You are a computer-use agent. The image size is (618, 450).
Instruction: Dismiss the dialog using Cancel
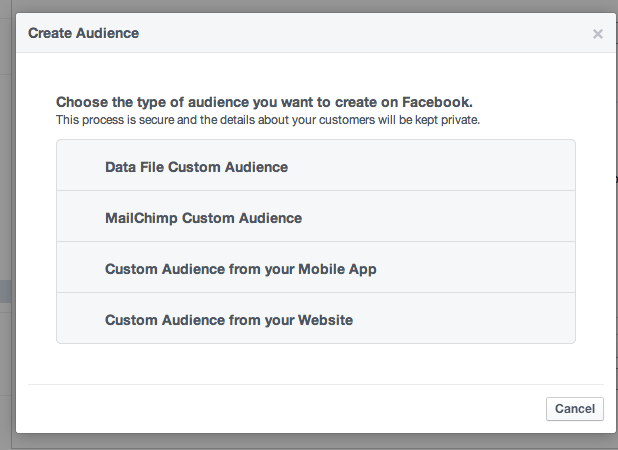[x=575, y=408]
